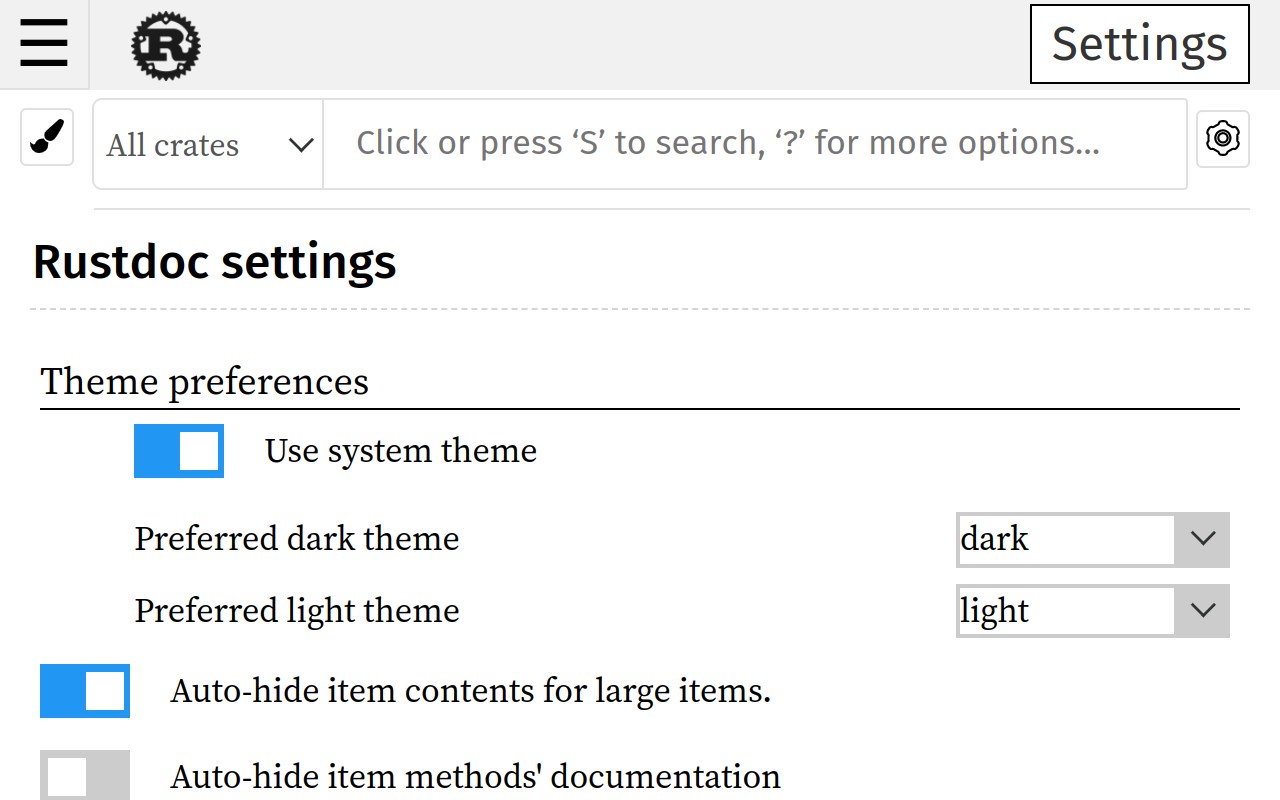Click the Rustdoc settings heading

215,262
